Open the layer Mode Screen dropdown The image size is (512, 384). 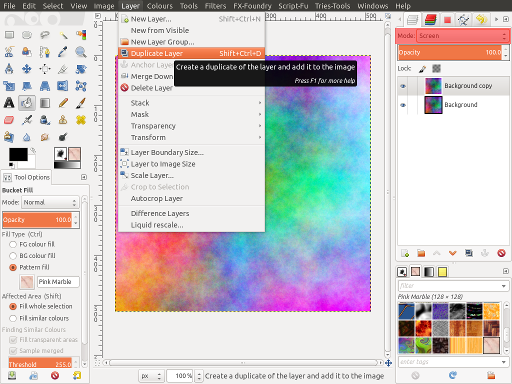463,36
